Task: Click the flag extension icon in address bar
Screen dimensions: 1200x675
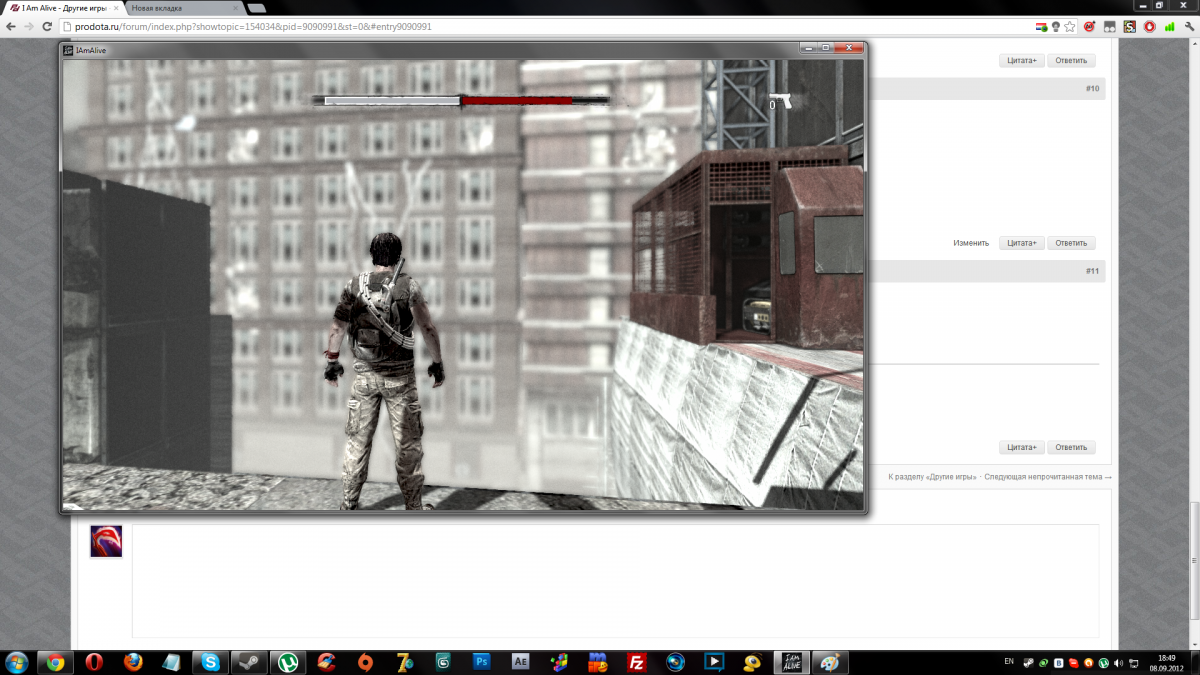Action: click(x=1040, y=27)
